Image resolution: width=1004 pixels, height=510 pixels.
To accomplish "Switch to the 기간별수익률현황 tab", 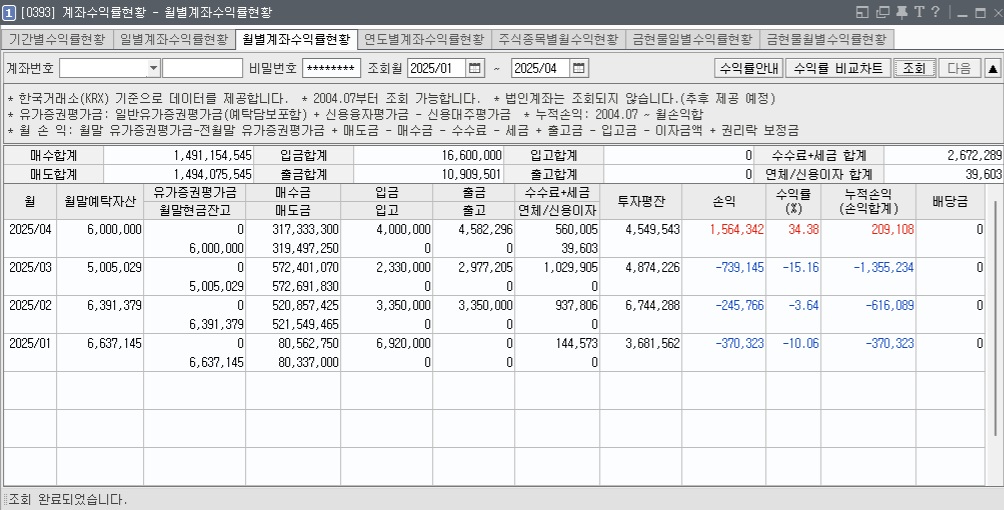I will (57, 40).
